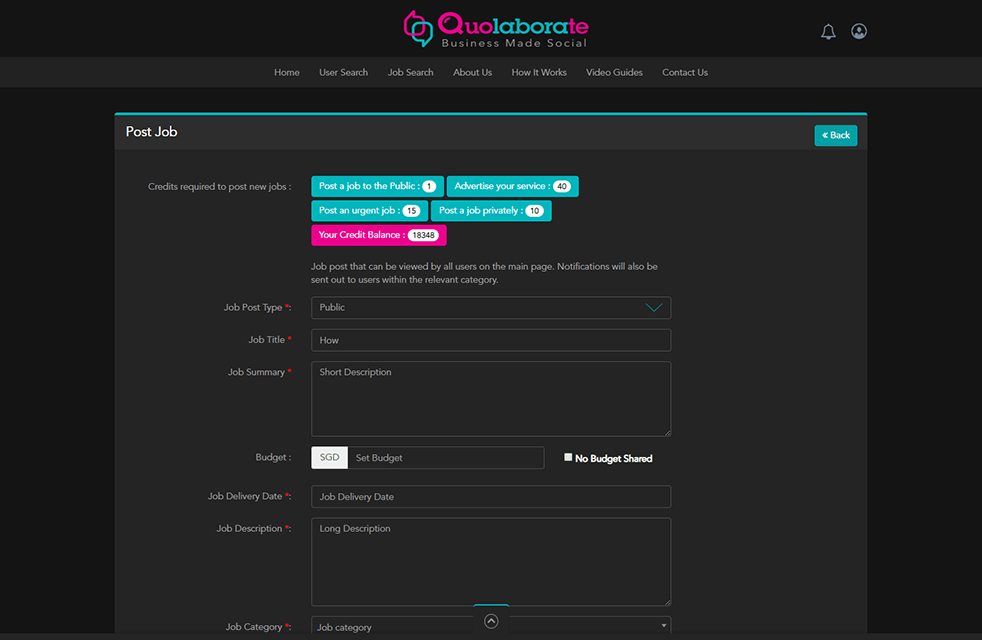Click Advertise your service badge
982x640 pixels.
[512, 187]
